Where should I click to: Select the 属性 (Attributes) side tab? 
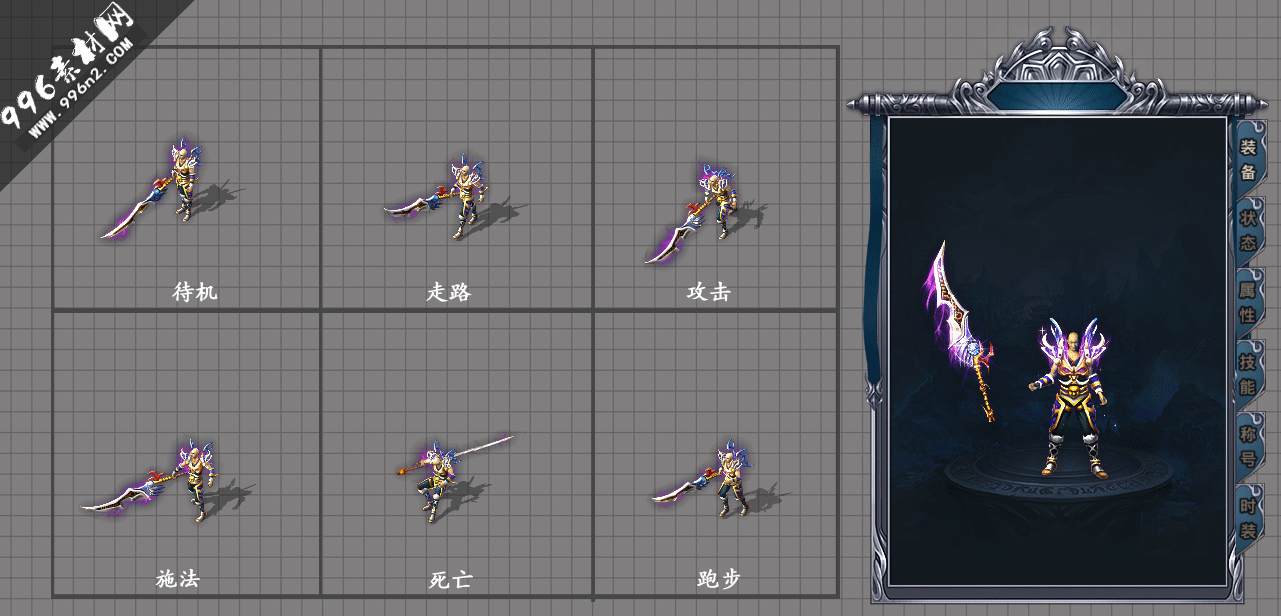pos(1249,302)
